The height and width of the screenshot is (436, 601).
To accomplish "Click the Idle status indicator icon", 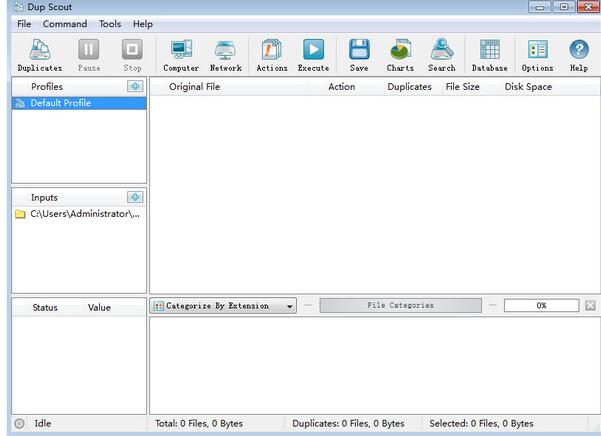I will click(19, 423).
